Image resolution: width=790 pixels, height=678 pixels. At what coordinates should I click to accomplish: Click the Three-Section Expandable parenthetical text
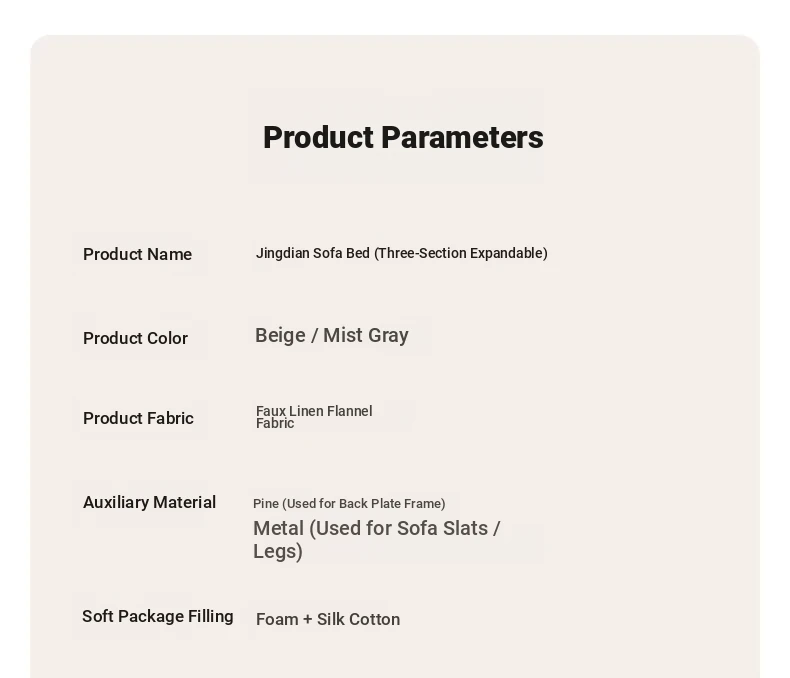460,253
